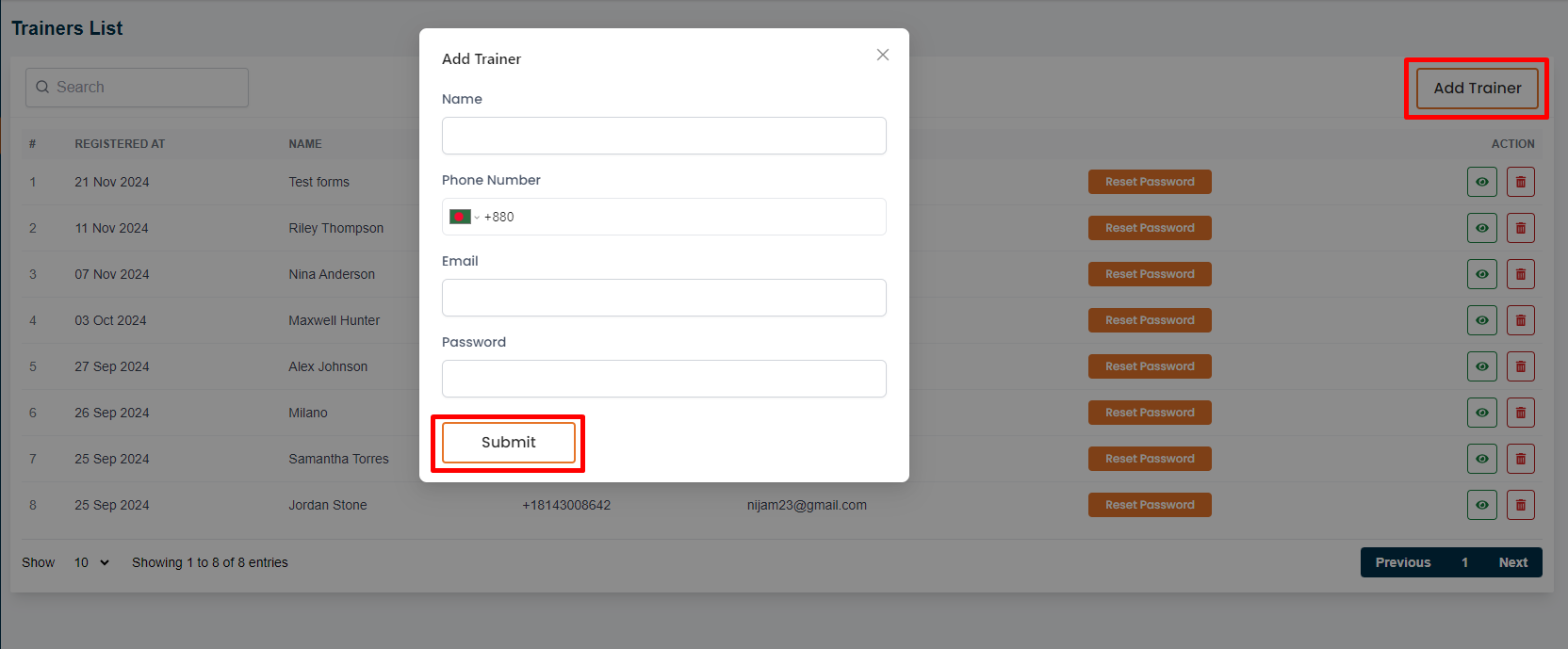The width and height of the screenshot is (1568, 649).
Task: Expand the Show entries count dropdown
Action: point(91,562)
